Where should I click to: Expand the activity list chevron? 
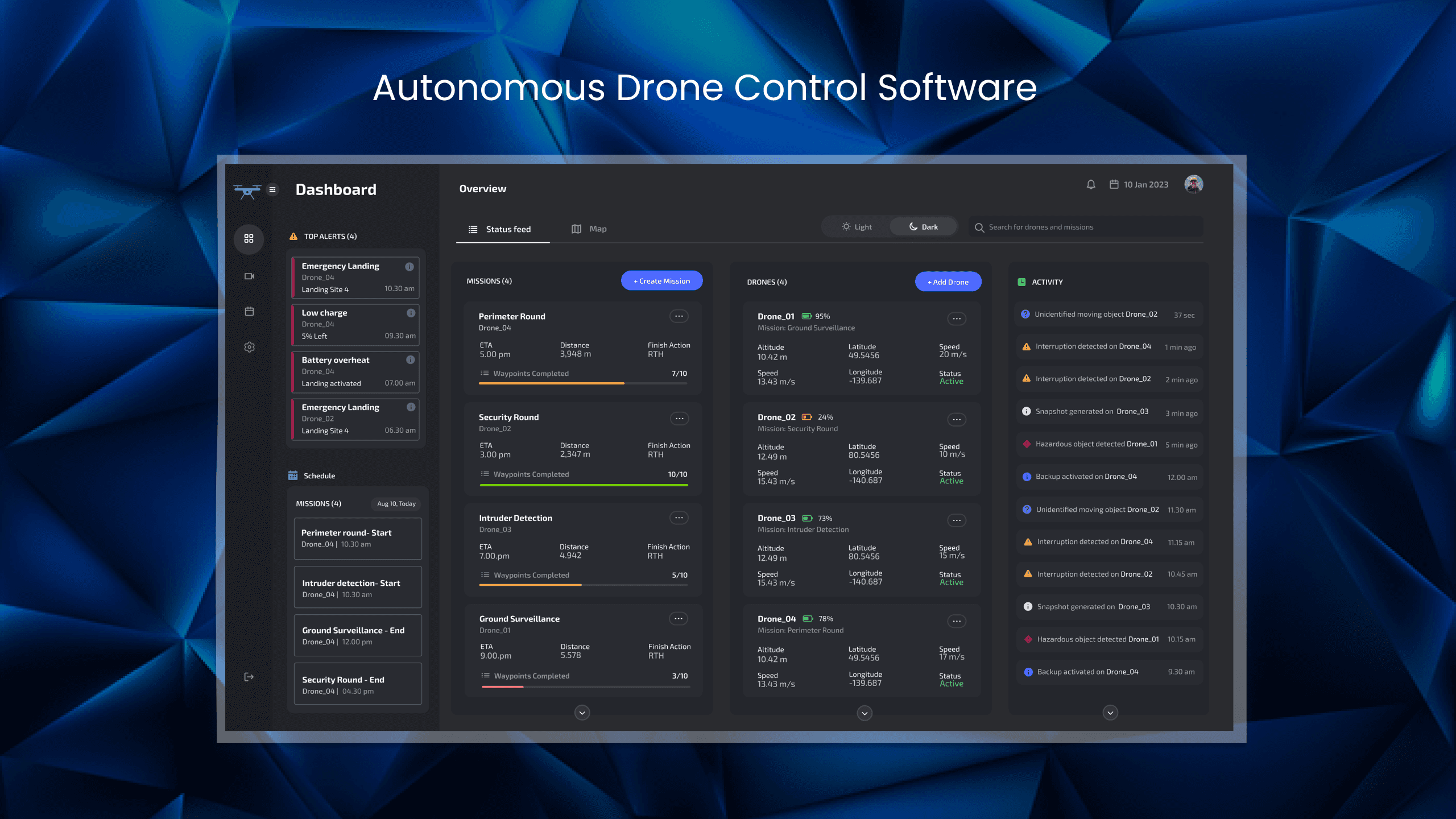[x=1110, y=713]
